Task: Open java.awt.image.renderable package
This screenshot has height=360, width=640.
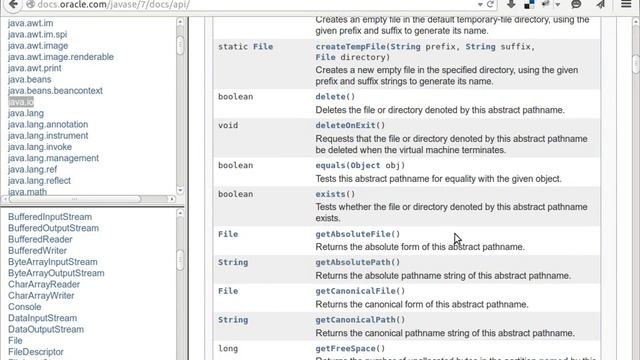Action: pos(61,57)
